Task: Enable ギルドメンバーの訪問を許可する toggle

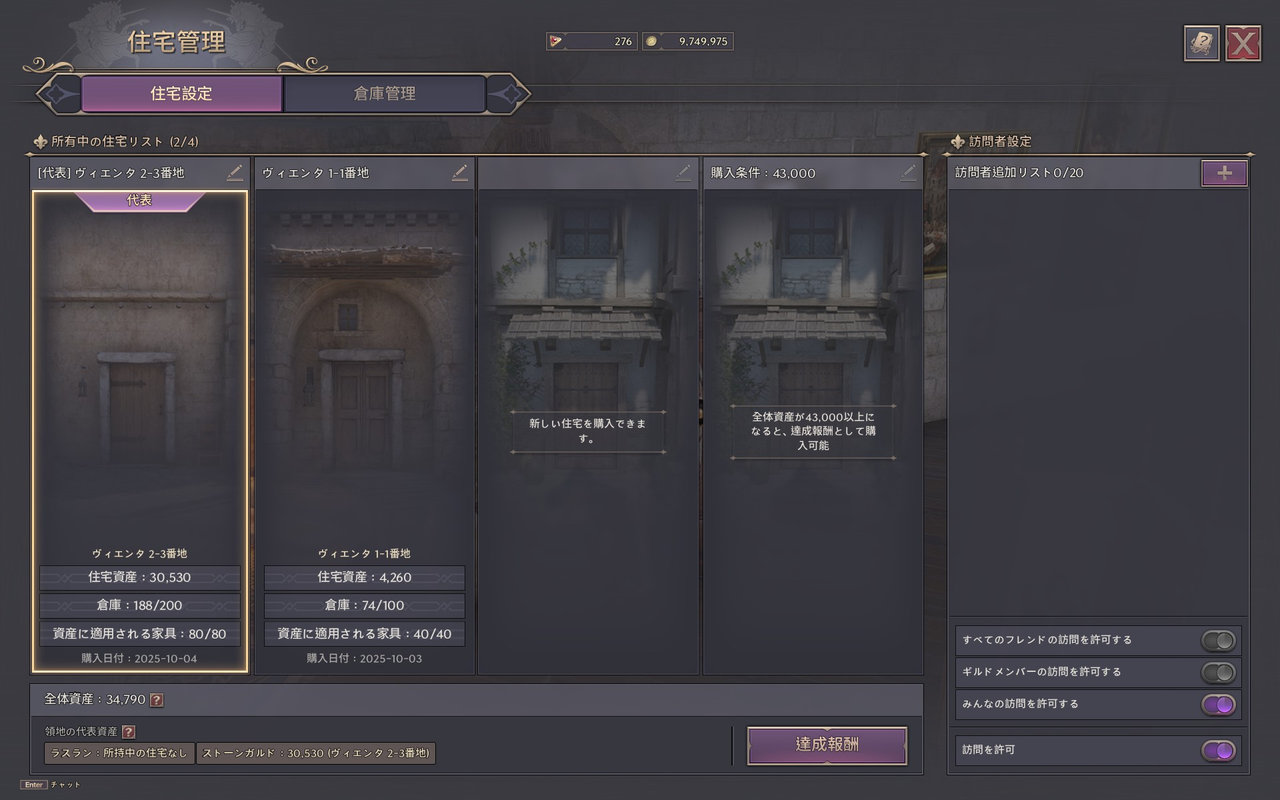Action: (x=1218, y=672)
